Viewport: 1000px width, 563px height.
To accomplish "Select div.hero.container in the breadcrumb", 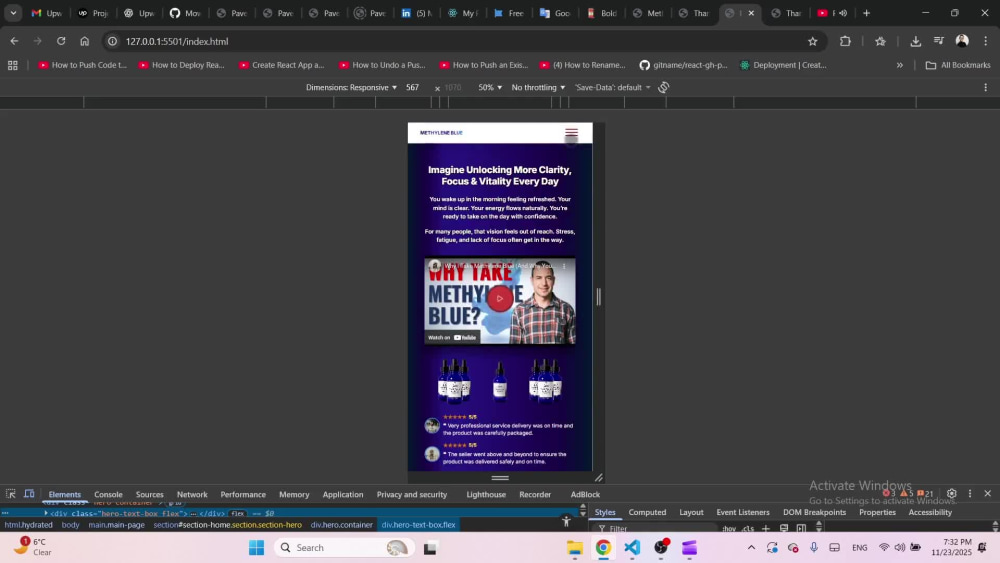I will 341,525.
